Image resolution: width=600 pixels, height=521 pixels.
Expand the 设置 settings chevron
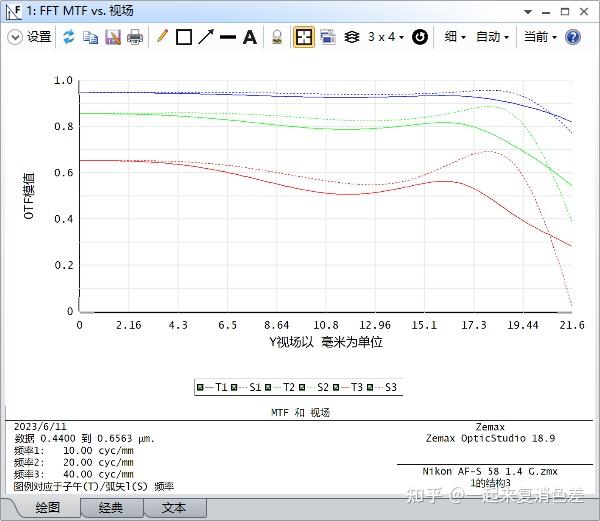tap(15, 37)
